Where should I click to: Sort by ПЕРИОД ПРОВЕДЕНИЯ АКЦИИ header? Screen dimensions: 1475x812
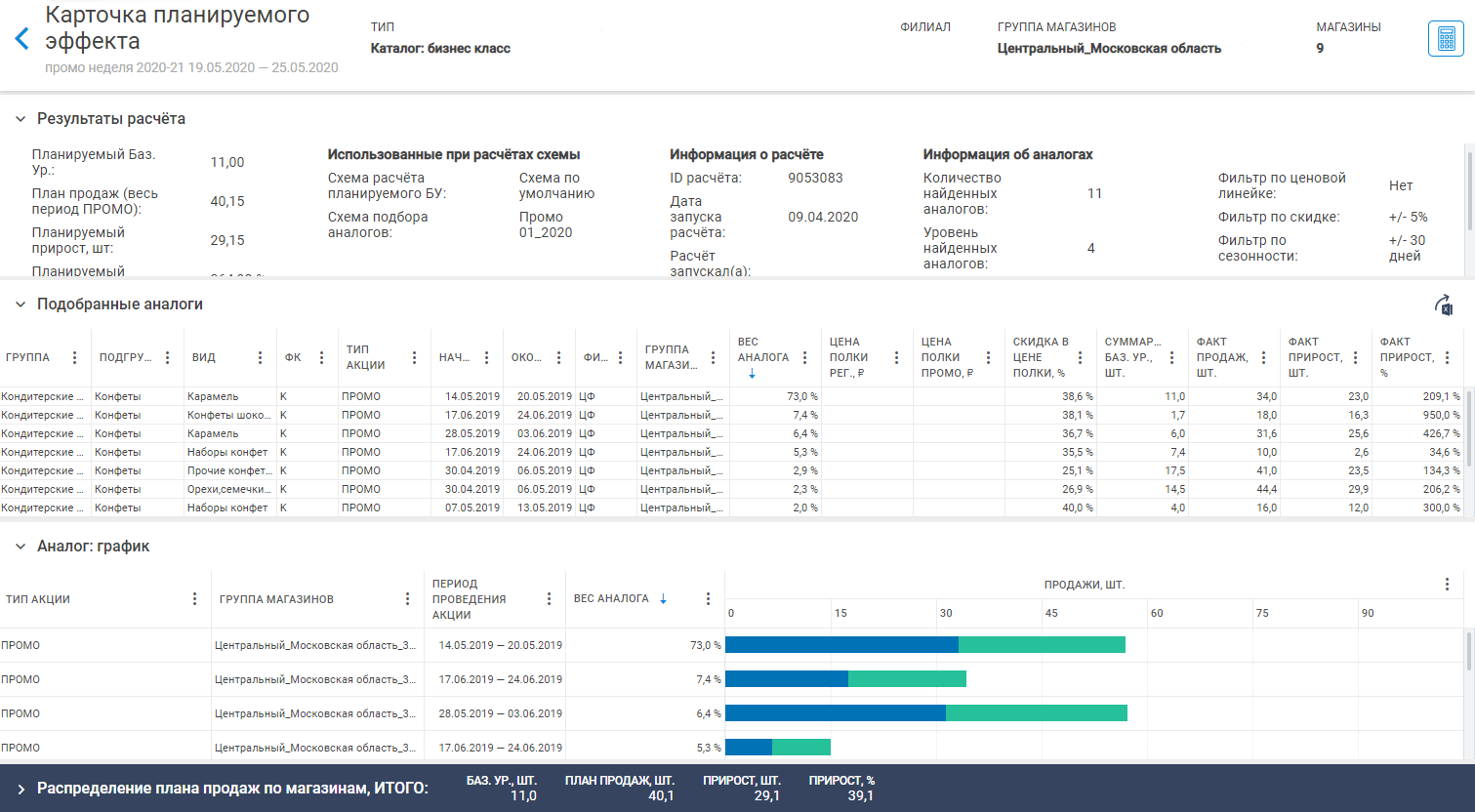coord(469,599)
